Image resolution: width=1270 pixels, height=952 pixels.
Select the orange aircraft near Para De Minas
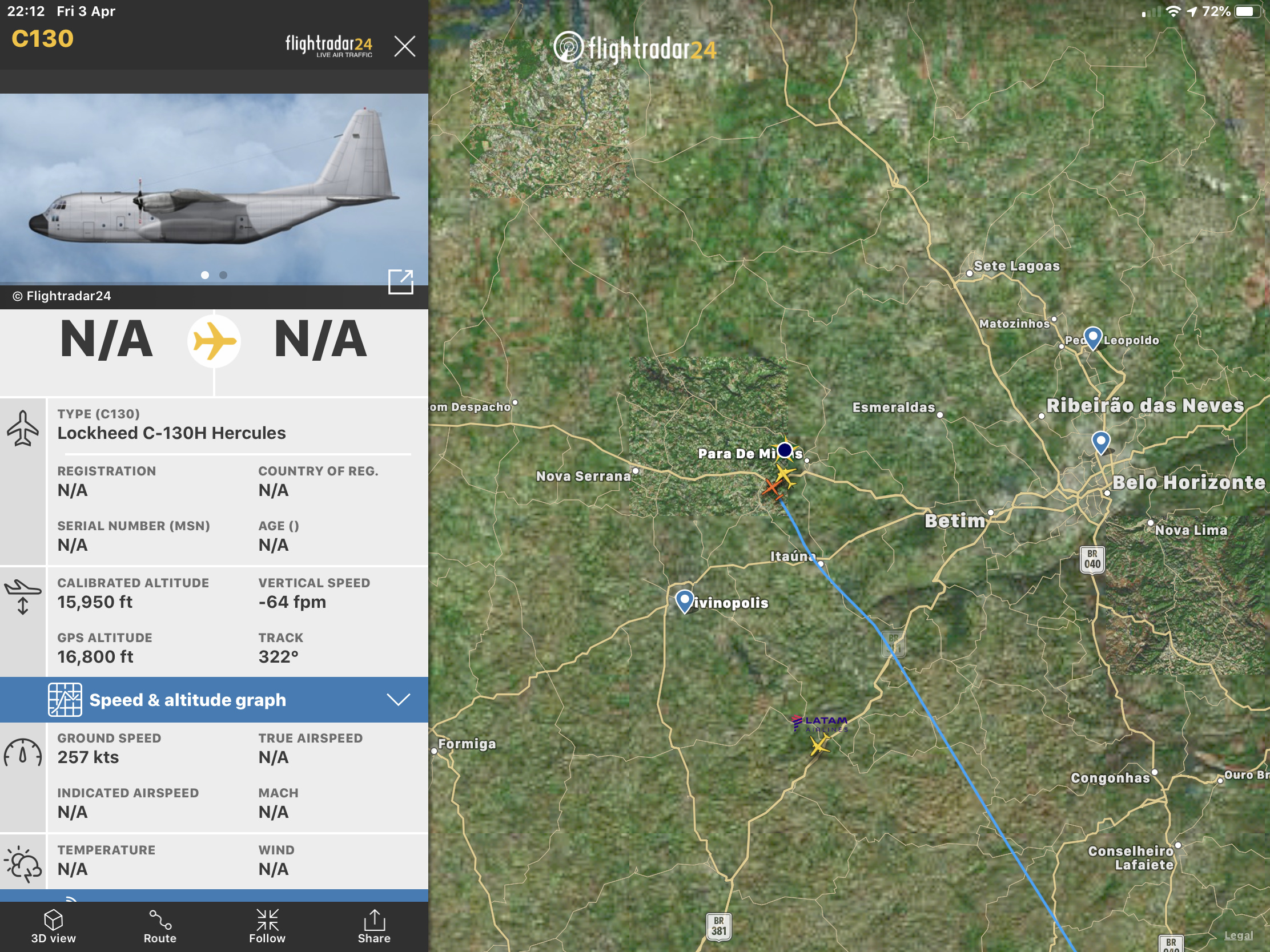pyautogui.click(x=773, y=489)
